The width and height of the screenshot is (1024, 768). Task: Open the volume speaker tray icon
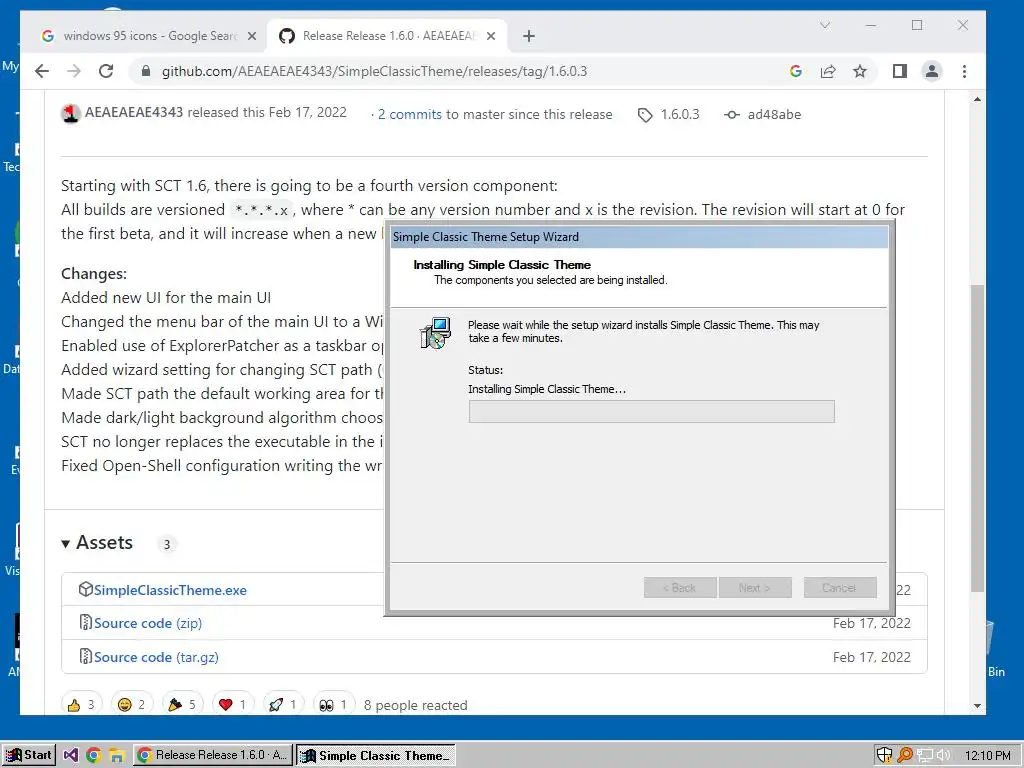[x=943, y=756]
